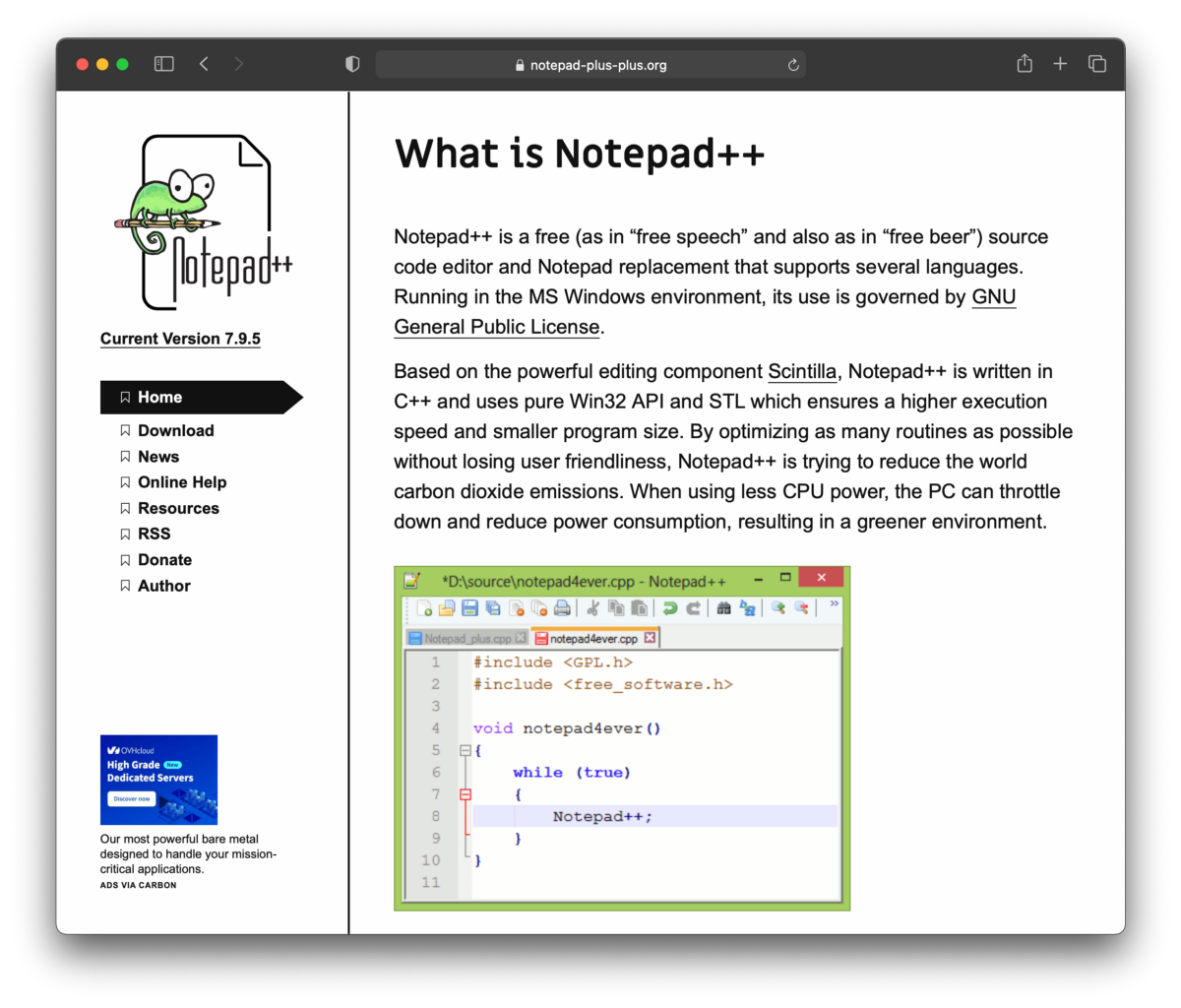Open the RSS feed link
Image resolution: width=1181 pixels, height=1008 pixels.
(154, 534)
